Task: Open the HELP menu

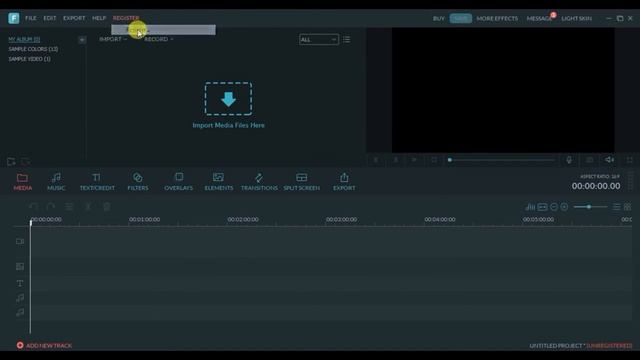Action: (x=99, y=18)
